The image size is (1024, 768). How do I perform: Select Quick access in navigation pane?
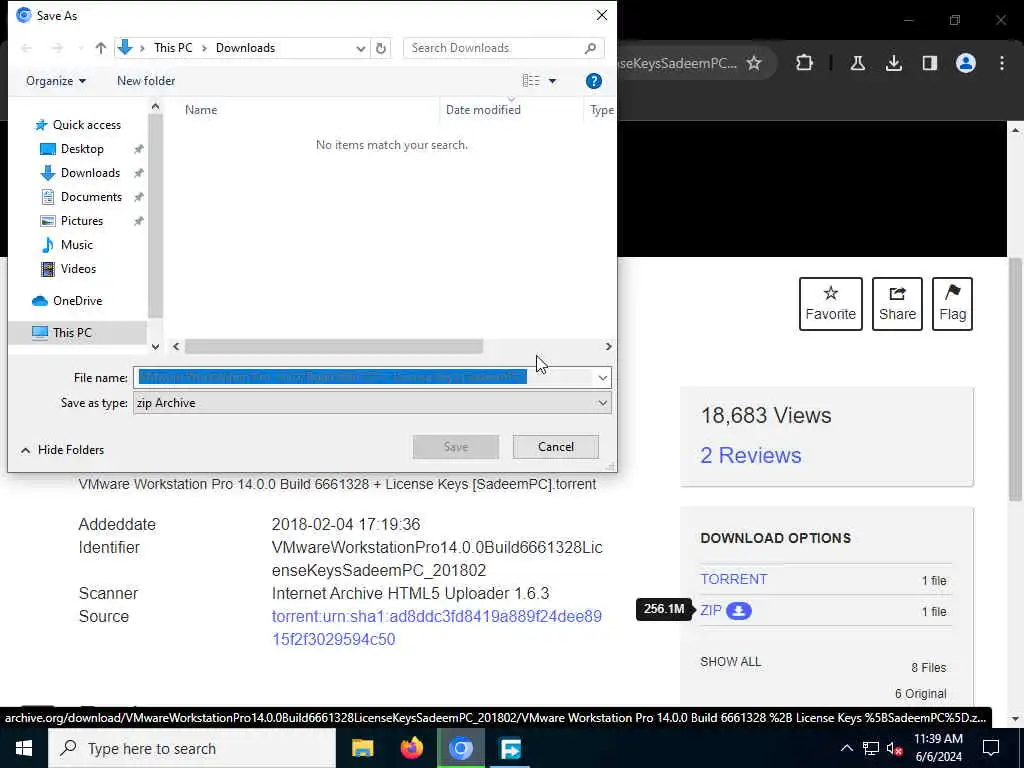[x=86, y=125]
